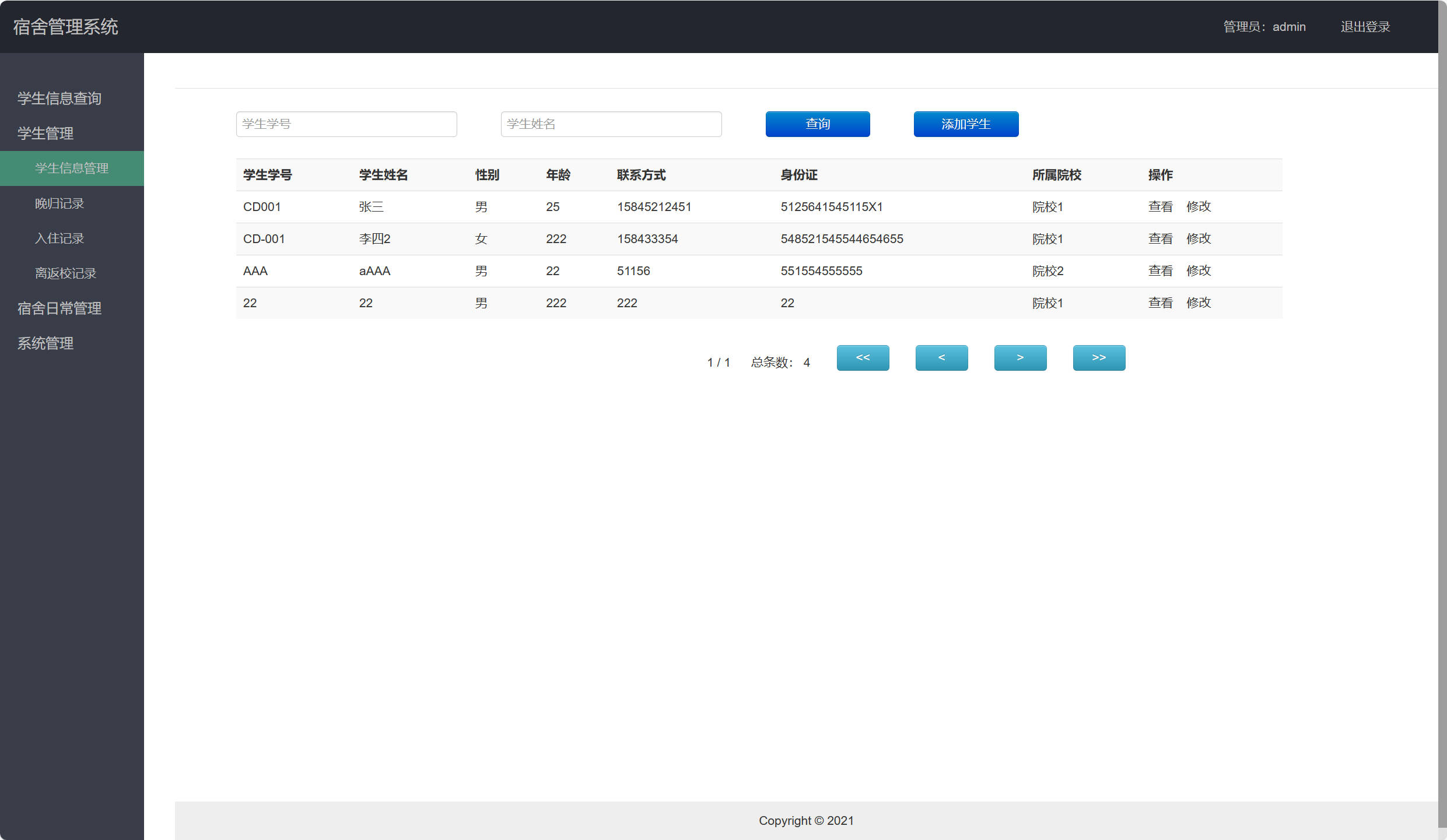
Task: Expand the 系统管理 sidebar section
Action: click(x=45, y=343)
